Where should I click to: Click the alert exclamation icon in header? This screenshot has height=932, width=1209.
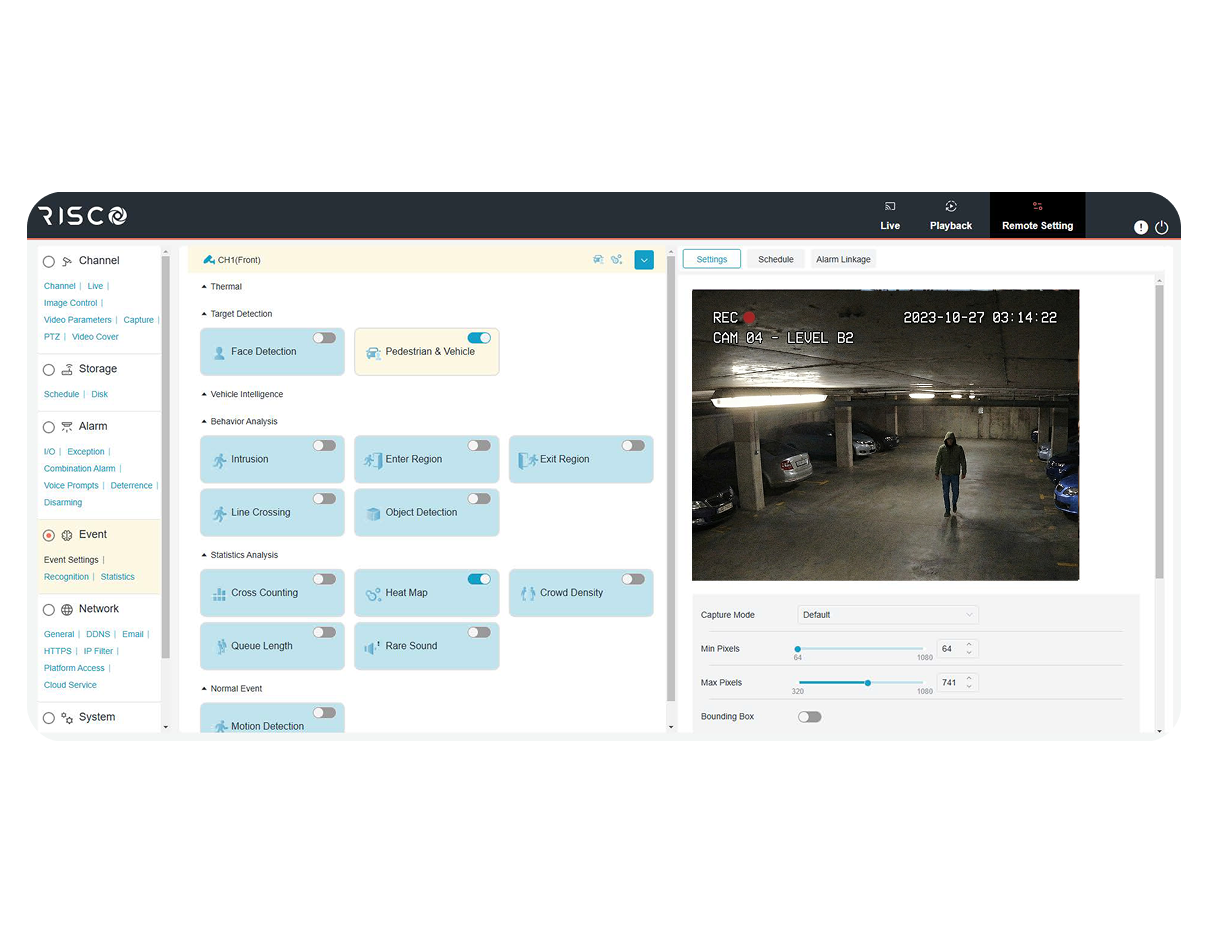click(1141, 227)
